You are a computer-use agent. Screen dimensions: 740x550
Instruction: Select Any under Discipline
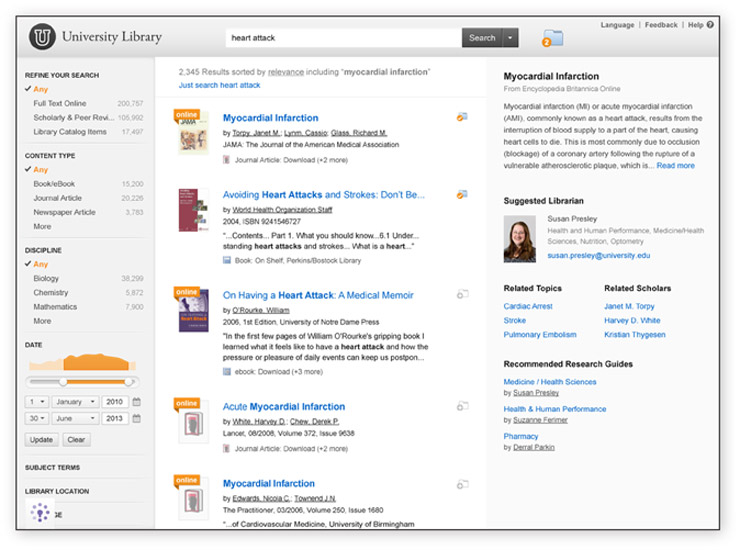coord(41,264)
